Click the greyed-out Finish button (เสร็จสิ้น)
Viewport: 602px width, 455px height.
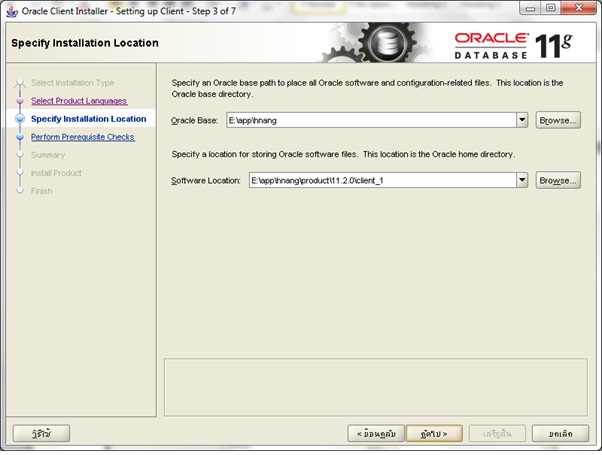pos(497,433)
